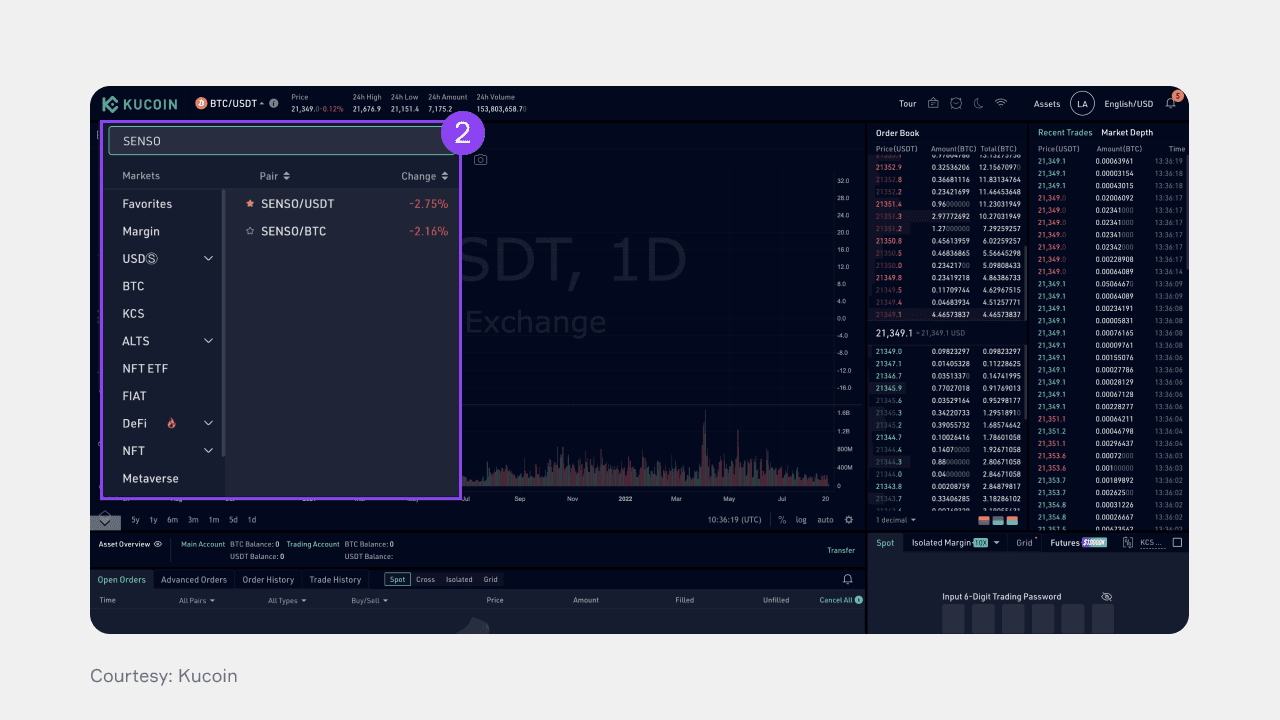This screenshot has height=720, width=1280.
Task: Select the KCS market category
Action: (x=133, y=313)
